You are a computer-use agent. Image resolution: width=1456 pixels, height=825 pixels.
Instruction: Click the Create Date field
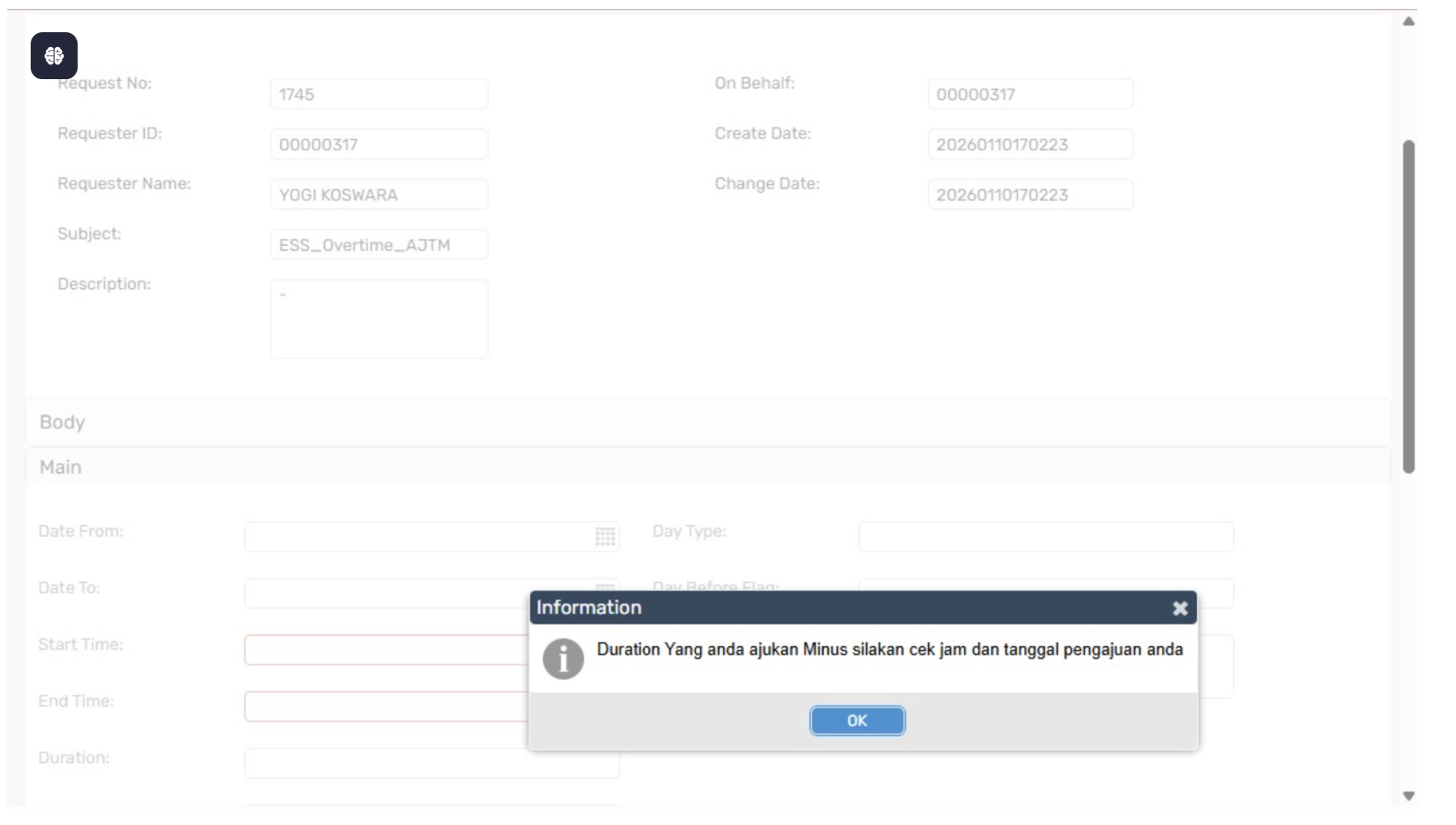click(1029, 144)
